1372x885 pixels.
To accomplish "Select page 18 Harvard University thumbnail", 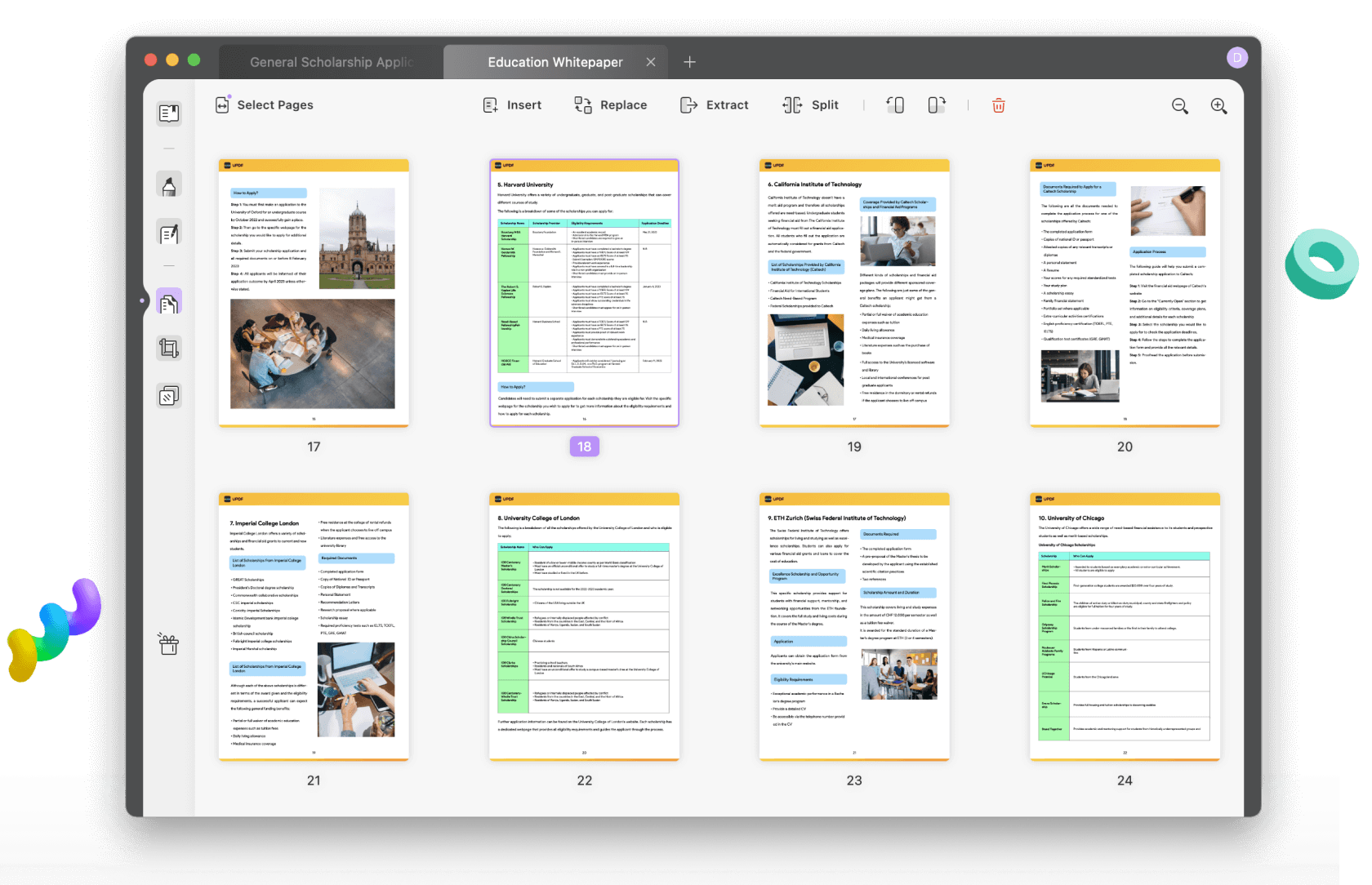I will (584, 293).
